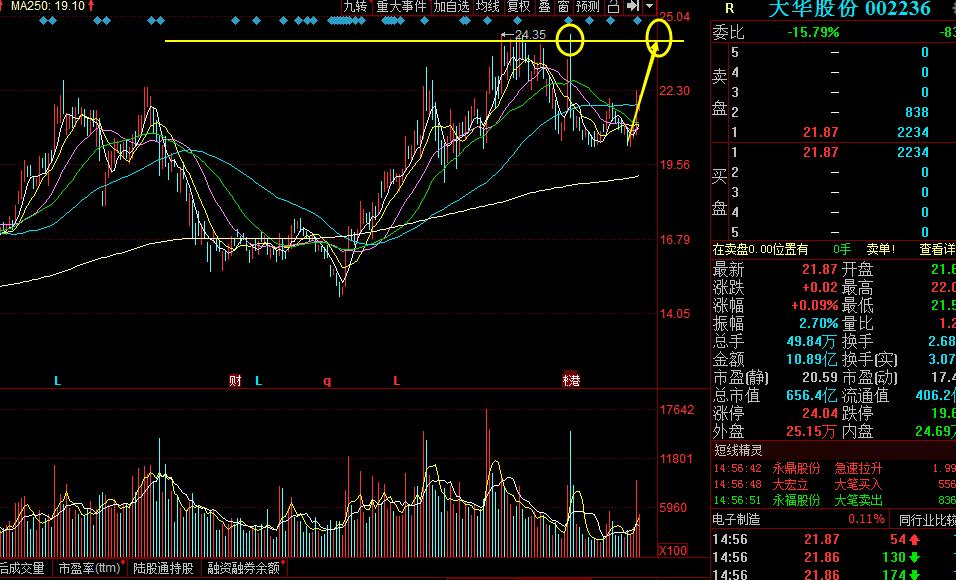Switch to the 市盈率(ttm) indicator tab
The height and width of the screenshot is (580, 956).
tap(89, 568)
